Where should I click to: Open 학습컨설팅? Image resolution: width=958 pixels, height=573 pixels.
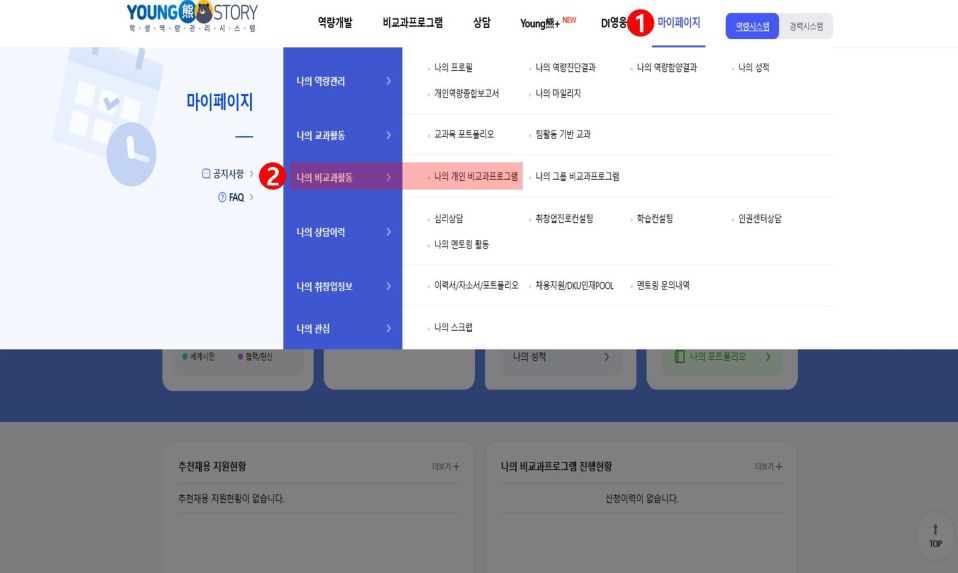[654, 219]
